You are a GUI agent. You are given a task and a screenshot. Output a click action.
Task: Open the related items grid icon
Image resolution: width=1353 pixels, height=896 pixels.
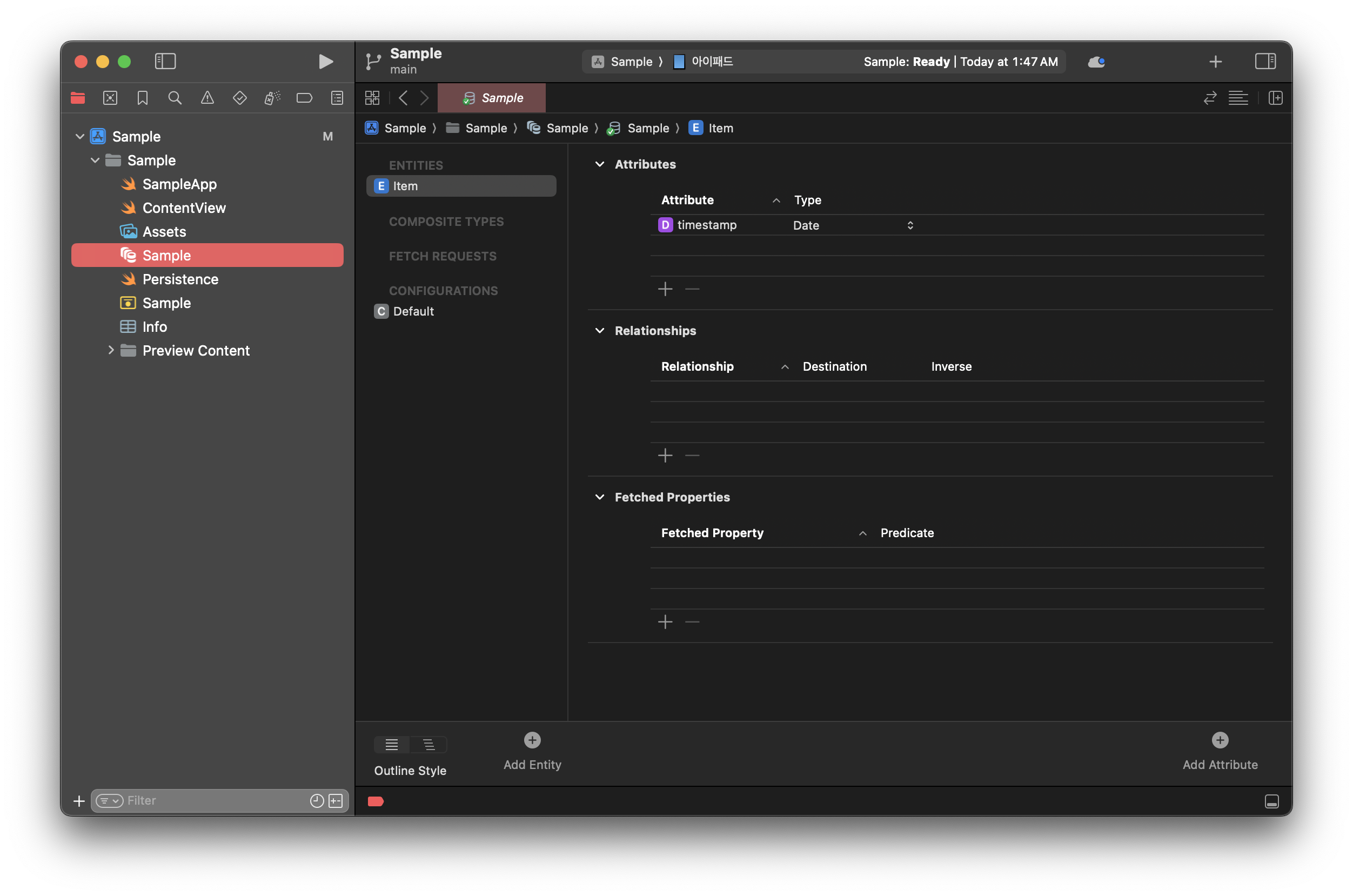[372, 98]
